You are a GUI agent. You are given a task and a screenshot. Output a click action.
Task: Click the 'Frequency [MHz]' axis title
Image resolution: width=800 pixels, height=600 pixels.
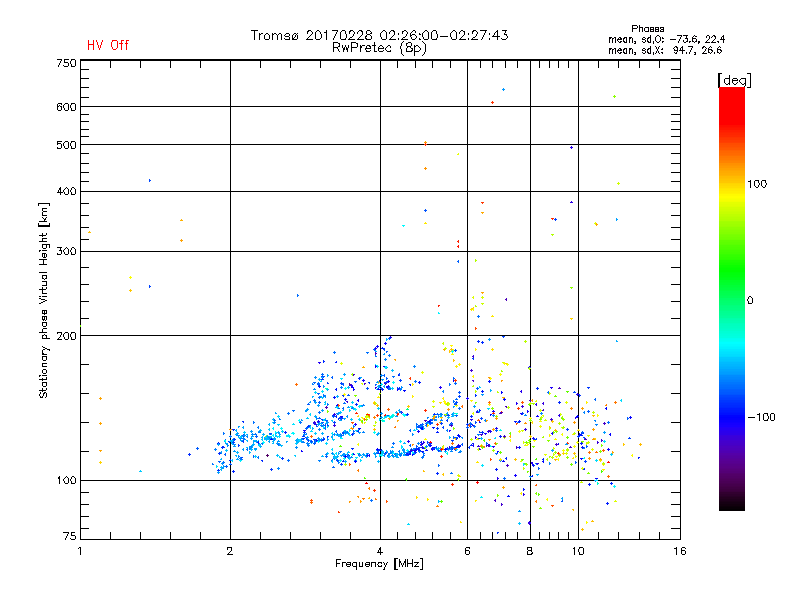(379, 564)
